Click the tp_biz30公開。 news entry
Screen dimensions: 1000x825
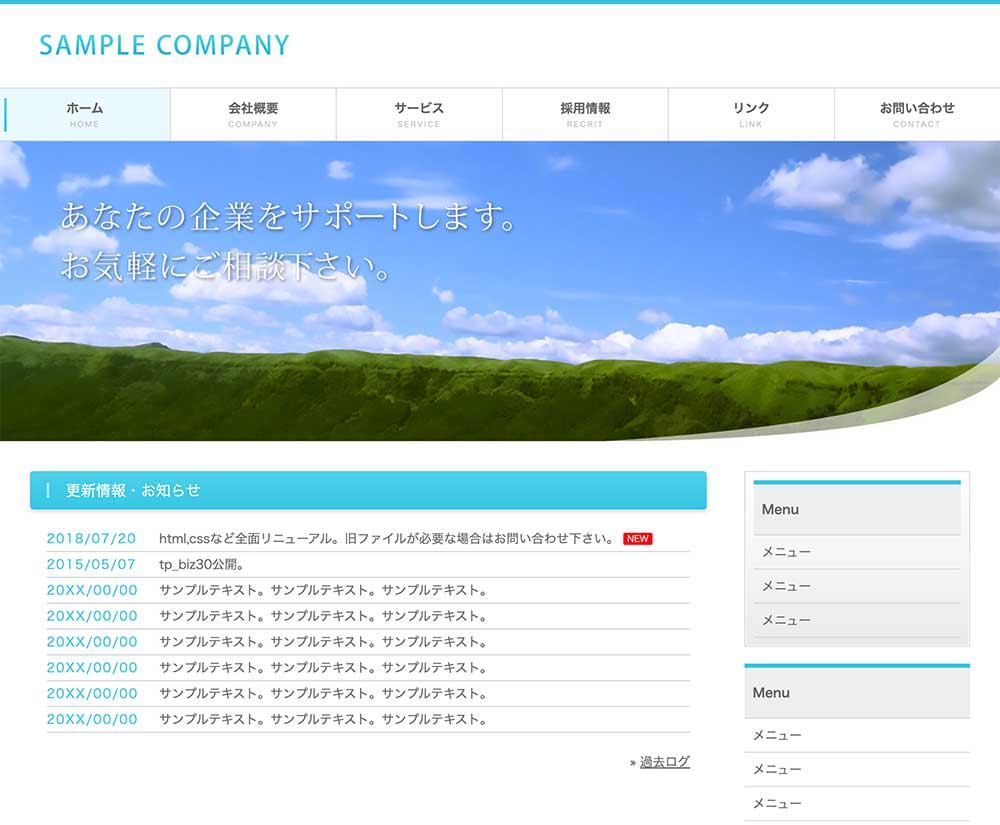click(x=202, y=564)
